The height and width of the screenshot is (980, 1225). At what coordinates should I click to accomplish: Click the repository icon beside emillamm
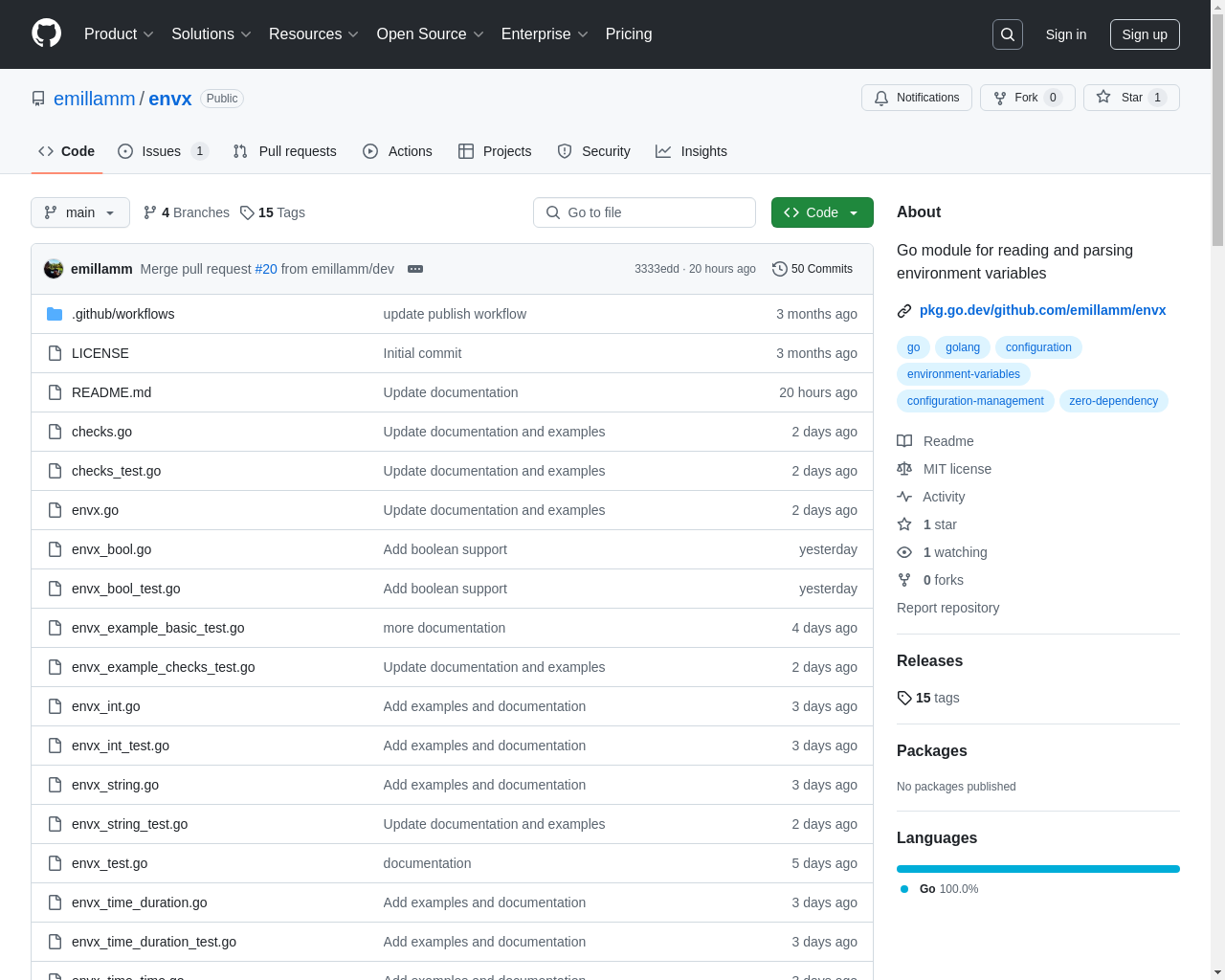coord(38,99)
